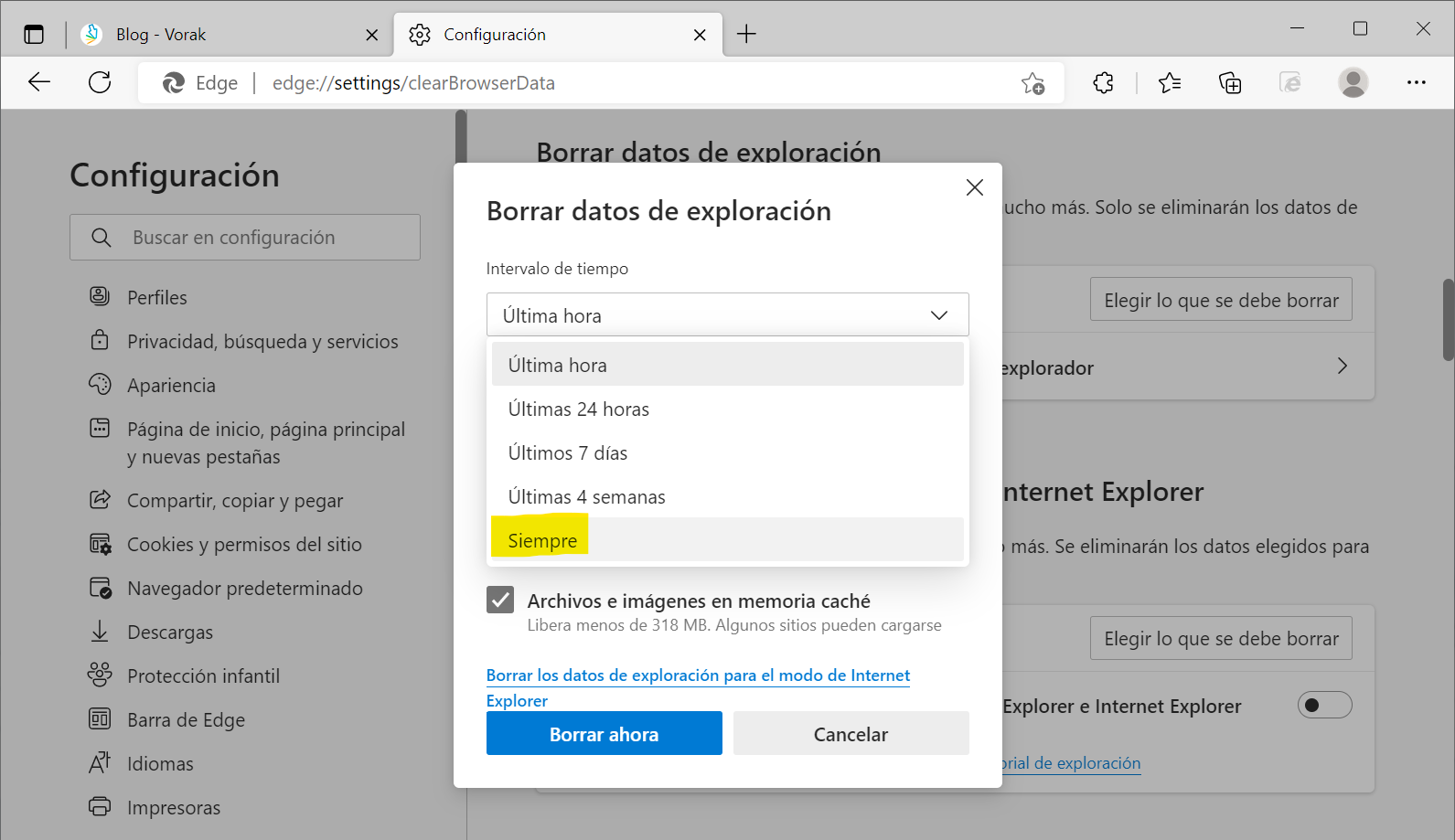Screen dimensions: 1455x840
Task: Open the Favorites list icon
Action: (x=1170, y=83)
